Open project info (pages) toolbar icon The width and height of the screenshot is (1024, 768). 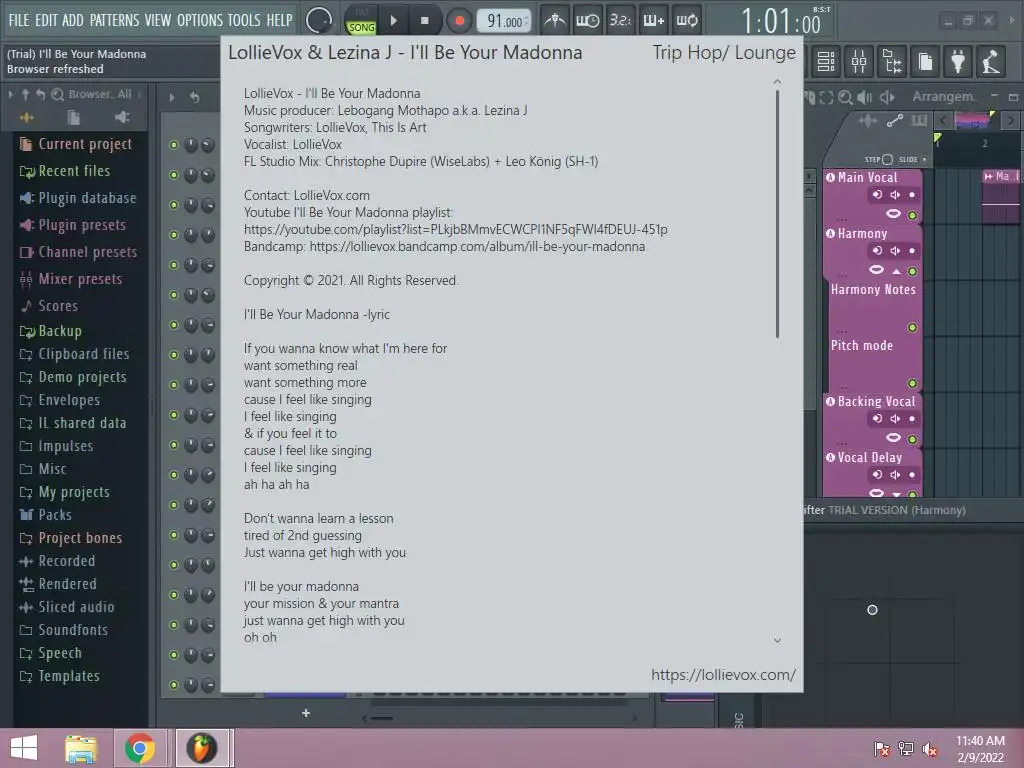pos(925,61)
